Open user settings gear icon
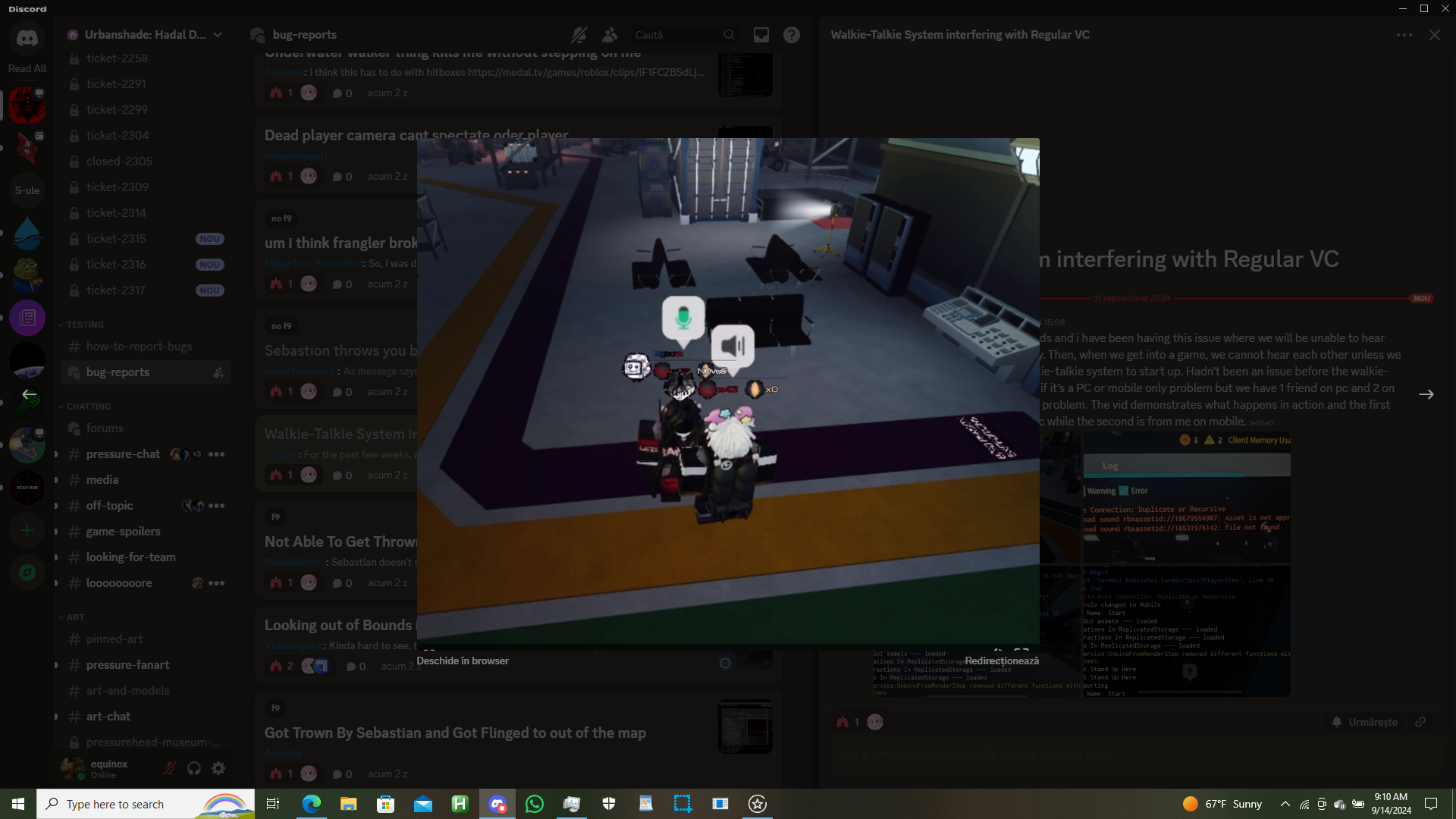Screen dimensions: 1456x819 (218, 768)
